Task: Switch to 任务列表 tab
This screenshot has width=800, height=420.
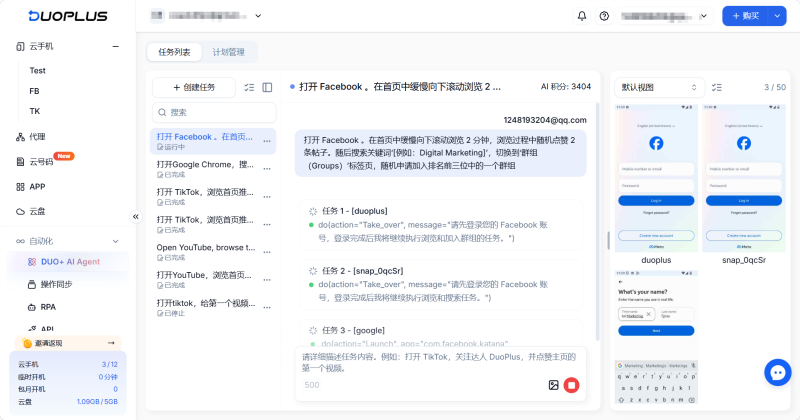Action: [x=174, y=52]
